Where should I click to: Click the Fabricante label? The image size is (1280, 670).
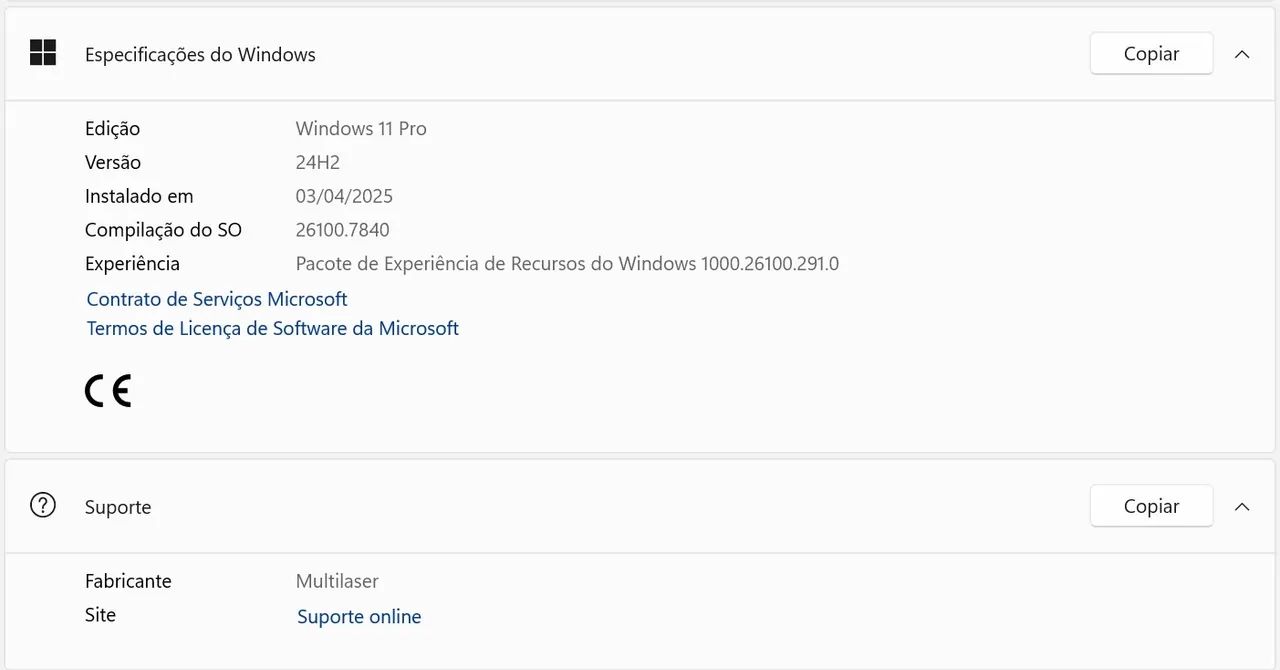[x=128, y=581]
